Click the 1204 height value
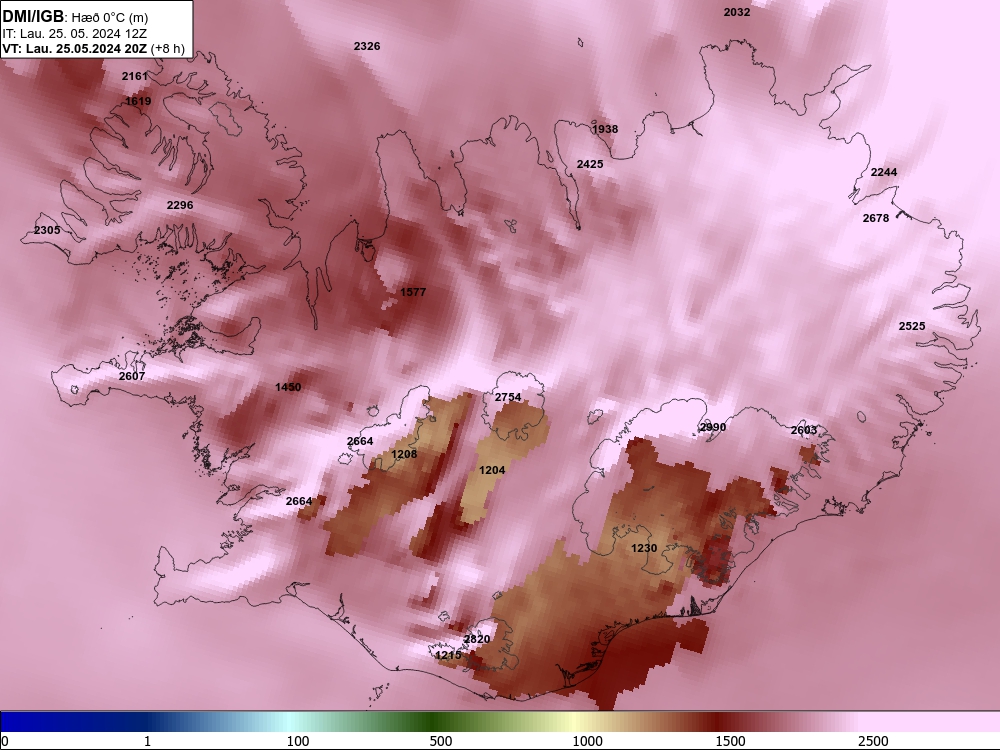Image resolution: width=1000 pixels, height=750 pixels. tap(492, 470)
